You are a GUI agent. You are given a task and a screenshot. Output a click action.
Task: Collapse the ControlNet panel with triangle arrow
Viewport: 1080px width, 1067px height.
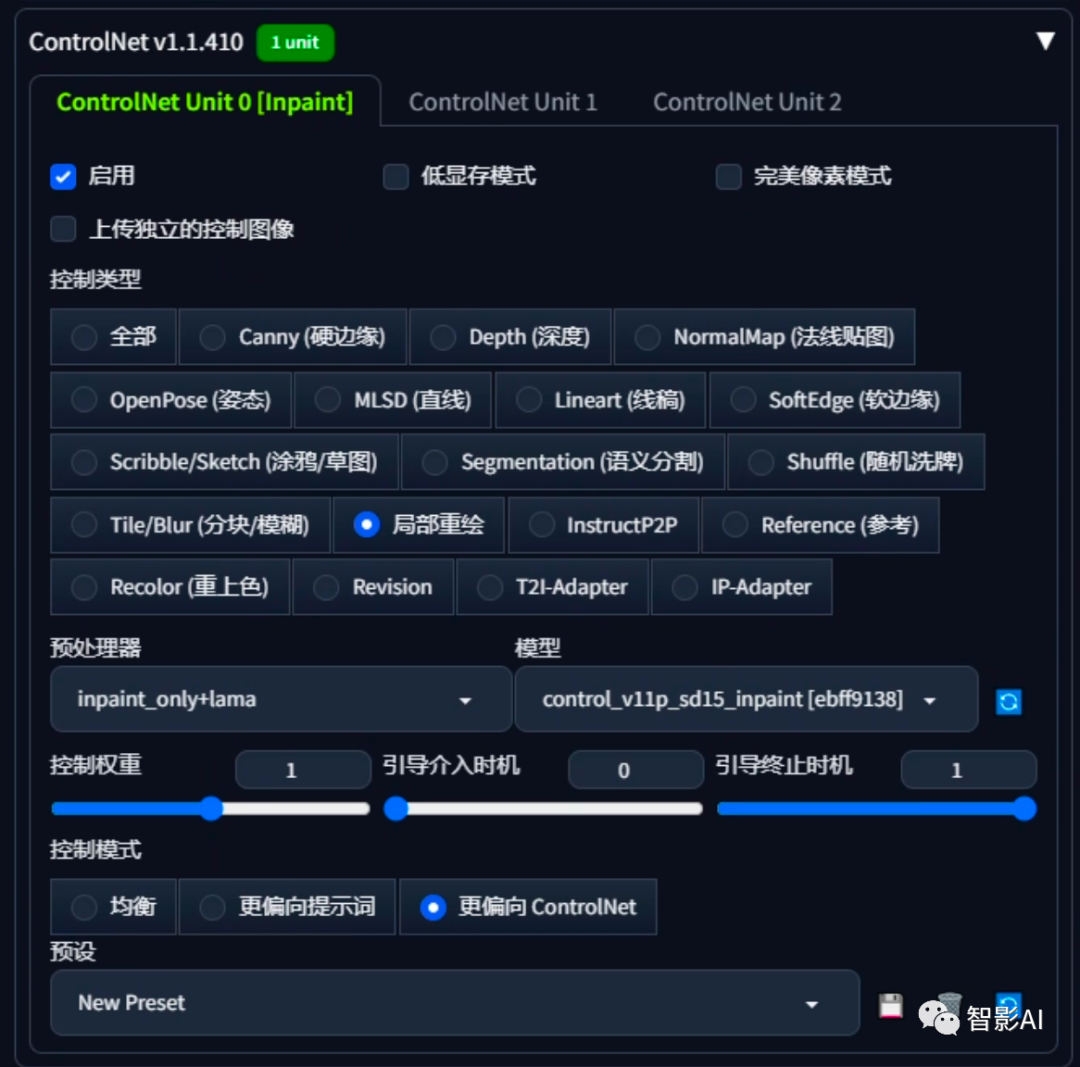coord(1045,41)
